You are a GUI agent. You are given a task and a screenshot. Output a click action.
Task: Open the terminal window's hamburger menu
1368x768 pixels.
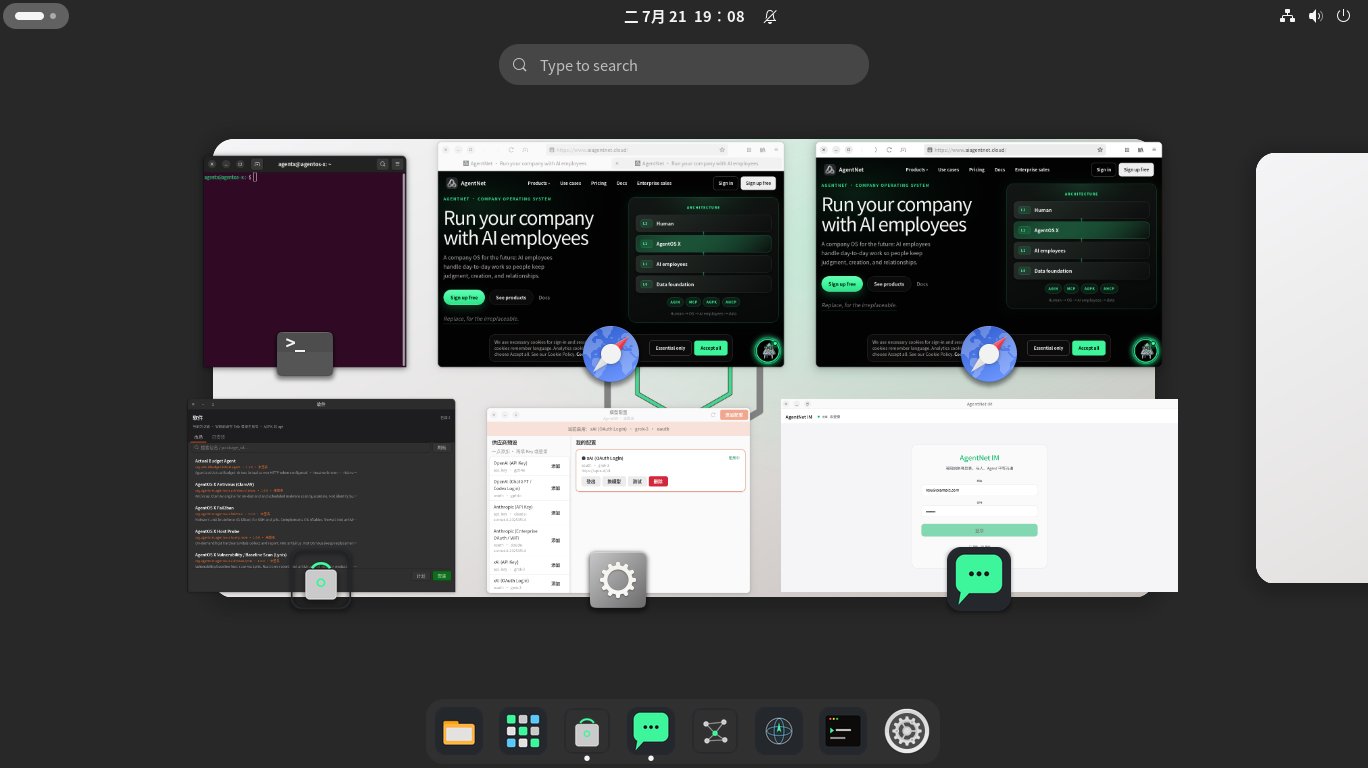(x=397, y=163)
